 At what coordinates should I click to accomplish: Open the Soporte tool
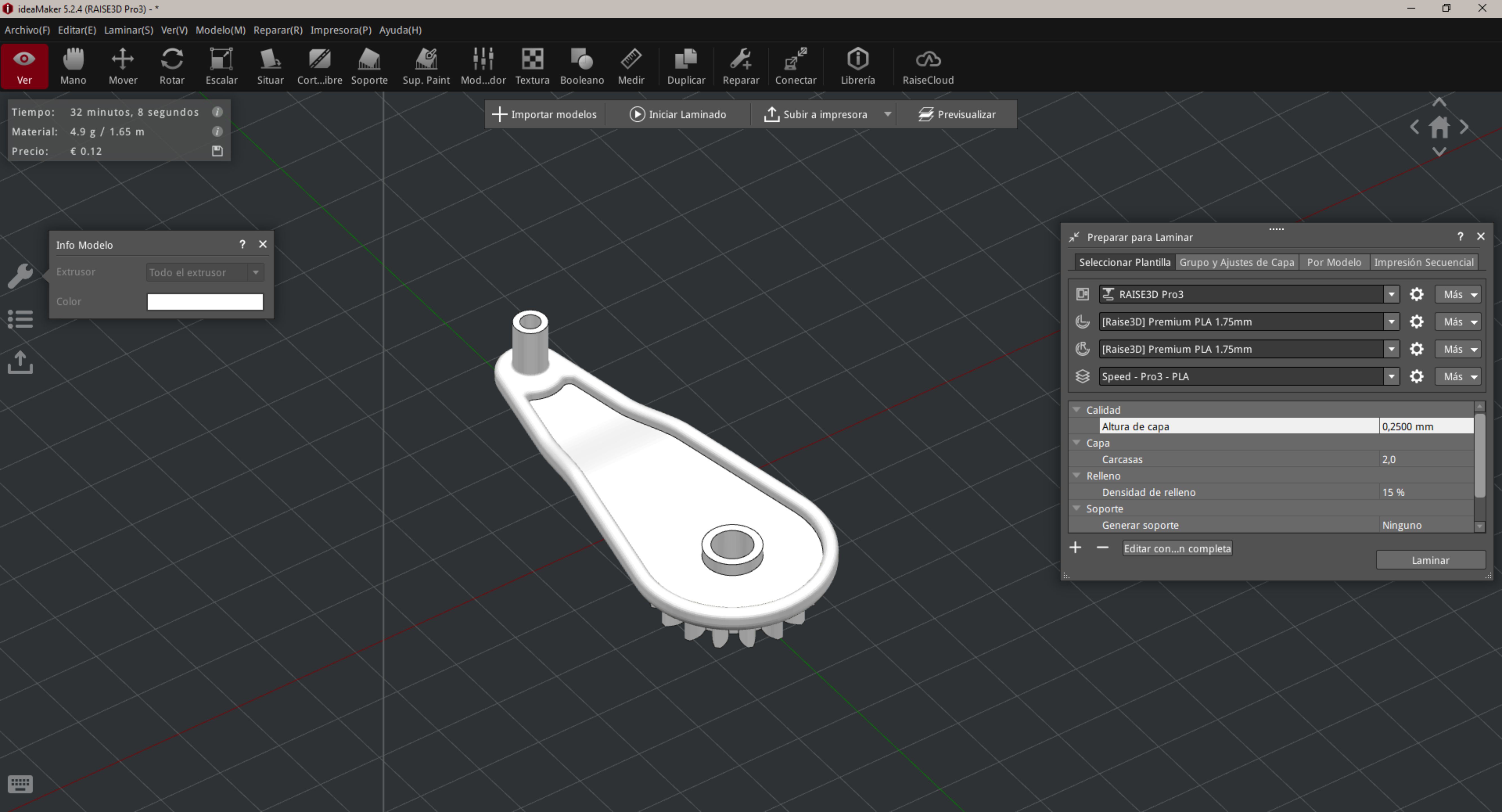click(x=369, y=66)
